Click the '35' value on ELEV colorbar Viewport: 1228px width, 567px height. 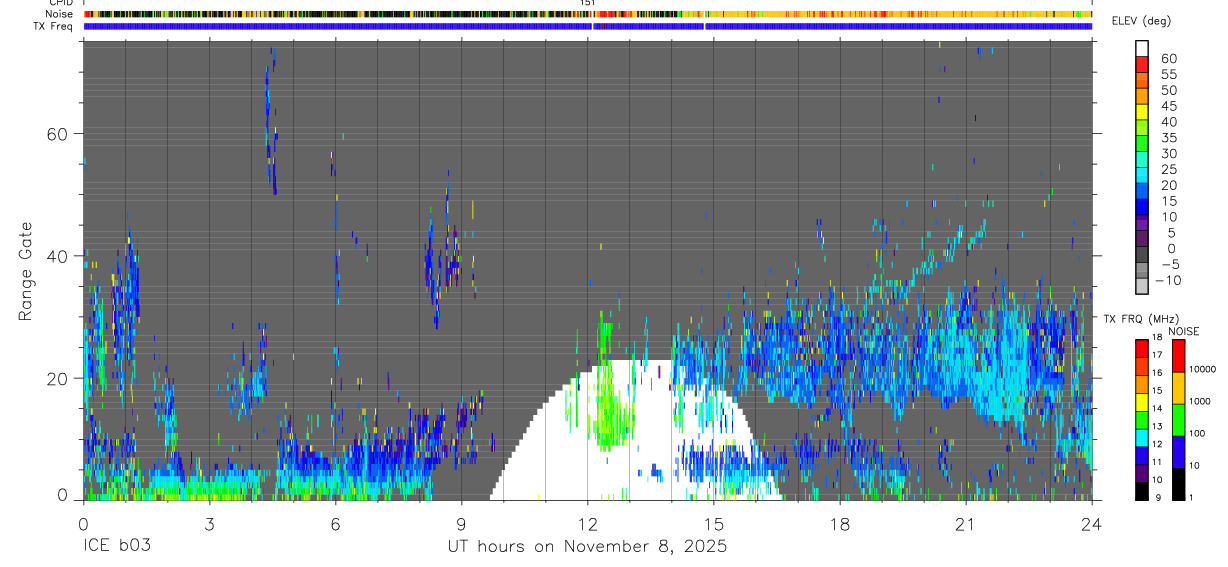pyautogui.click(x=1168, y=138)
